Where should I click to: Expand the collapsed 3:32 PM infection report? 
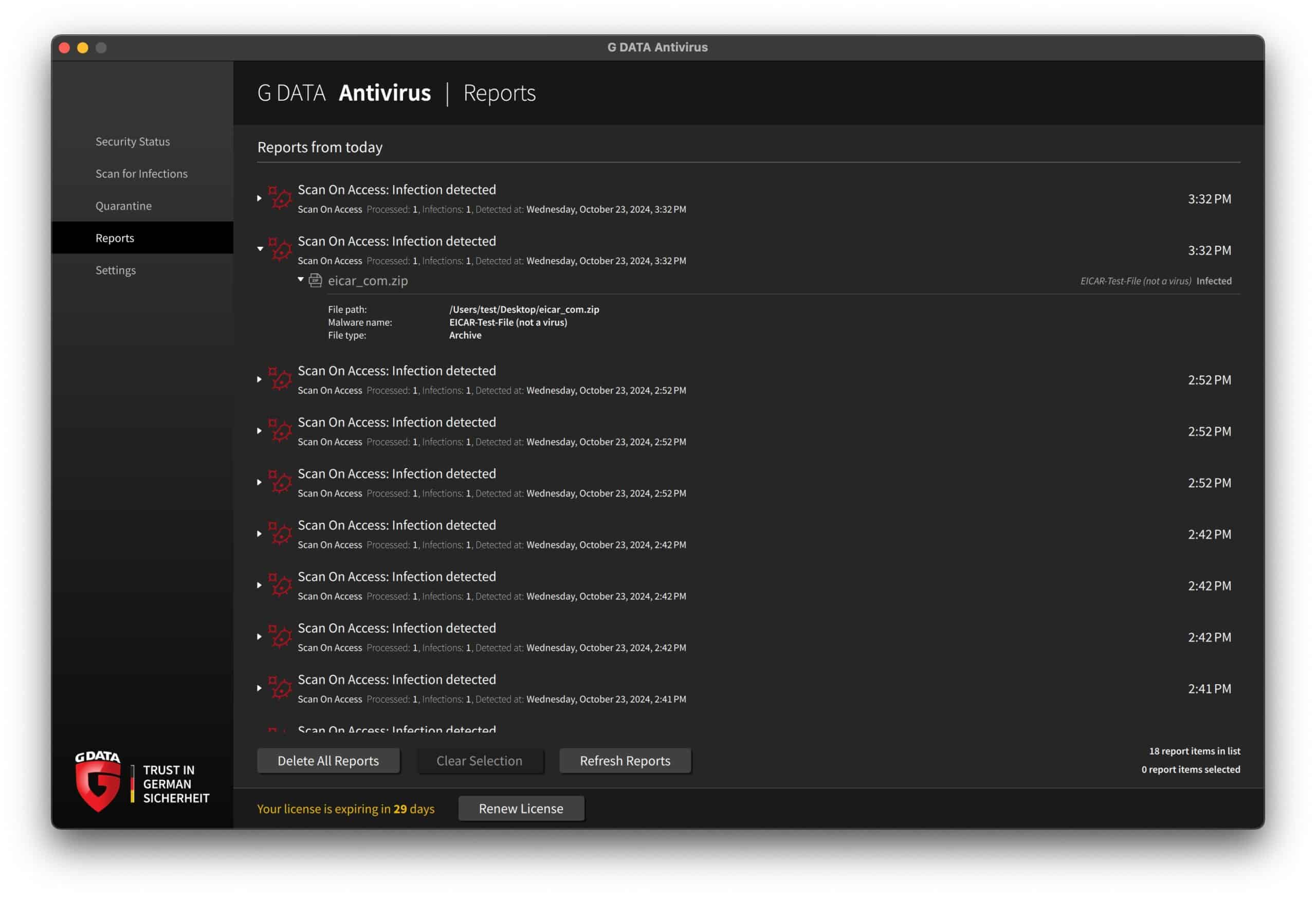[x=260, y=198]
